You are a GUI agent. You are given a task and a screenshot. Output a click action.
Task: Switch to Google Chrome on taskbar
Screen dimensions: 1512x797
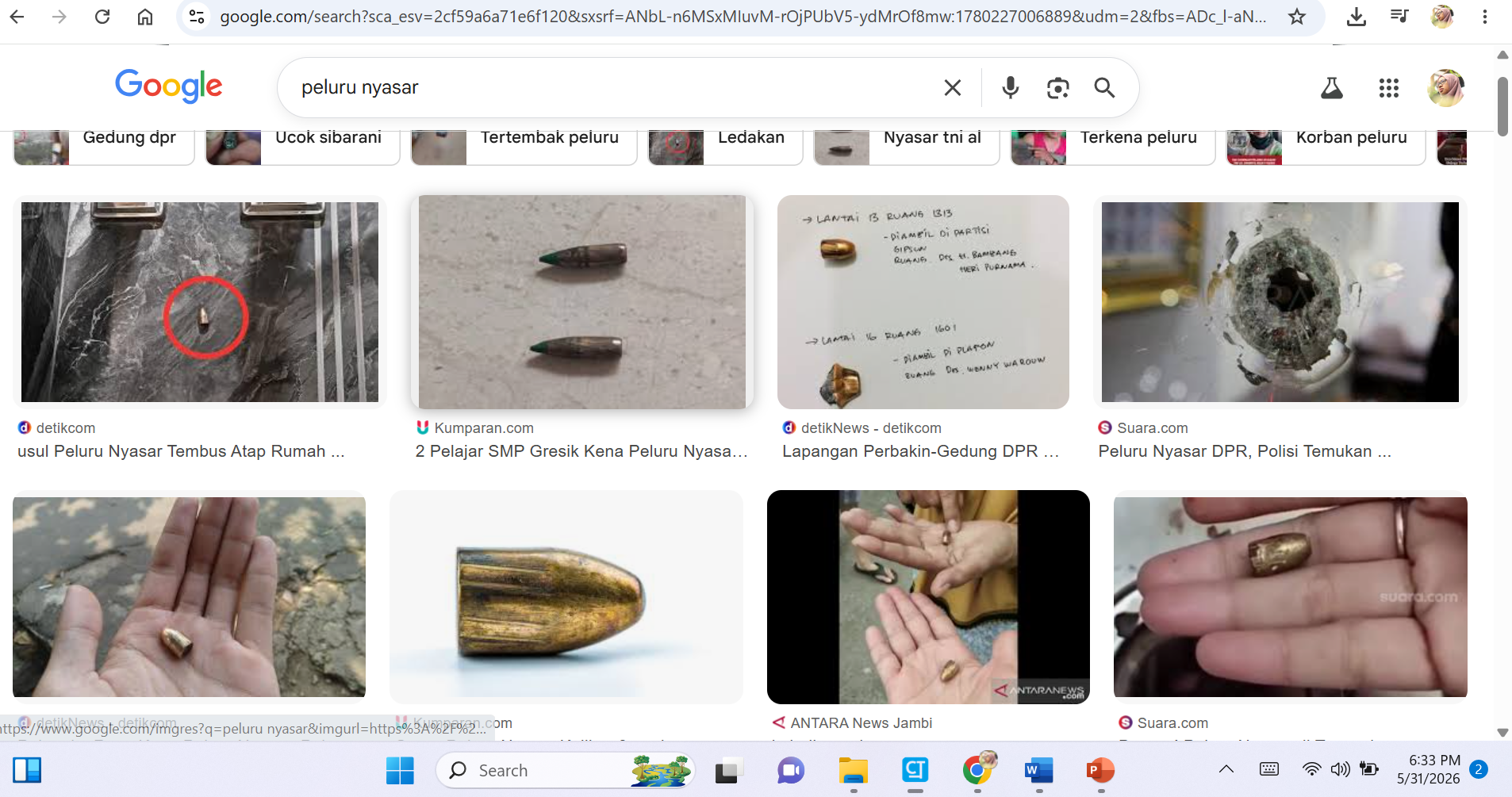click(978, 770)
